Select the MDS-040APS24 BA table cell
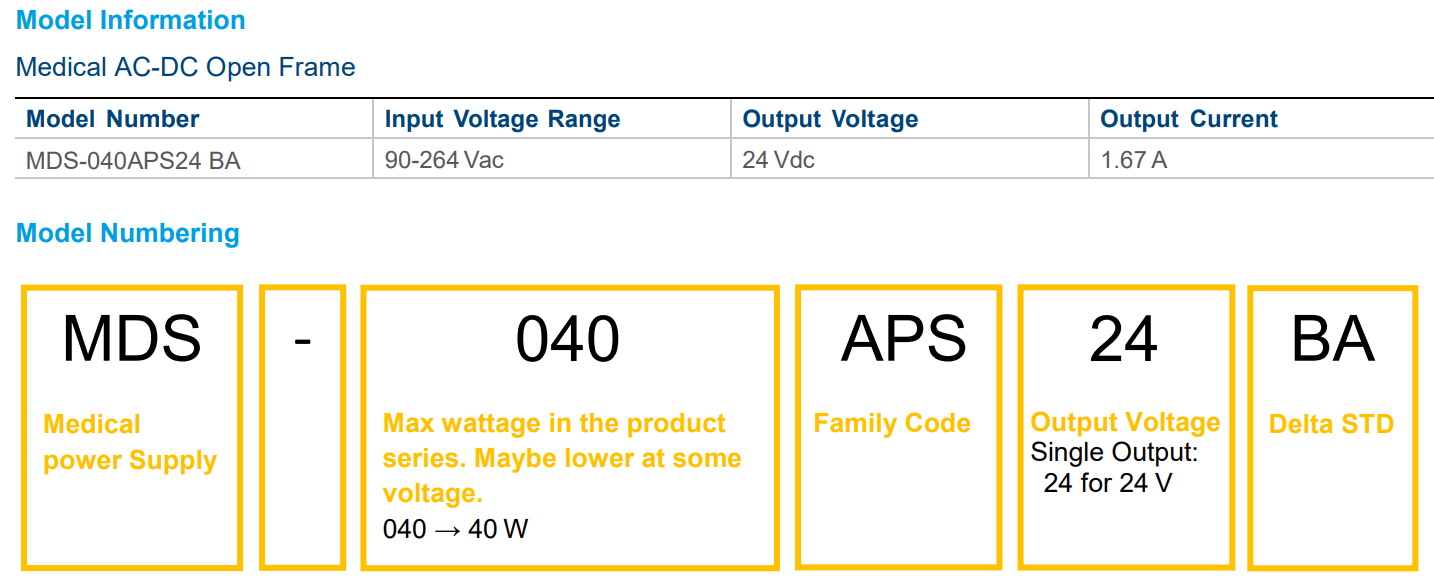Screen dimensions: 1434x582 coord(133,160)
